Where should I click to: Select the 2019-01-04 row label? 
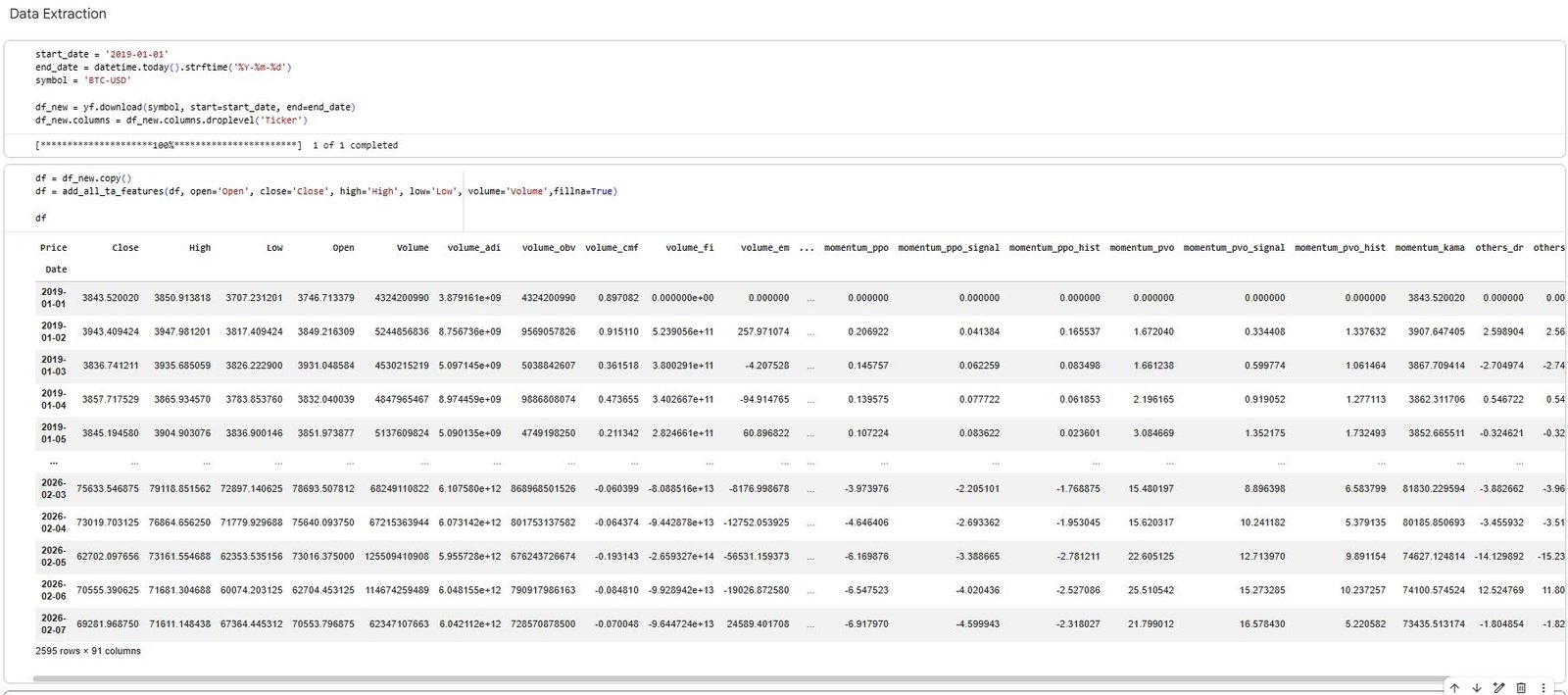point(54,399)
